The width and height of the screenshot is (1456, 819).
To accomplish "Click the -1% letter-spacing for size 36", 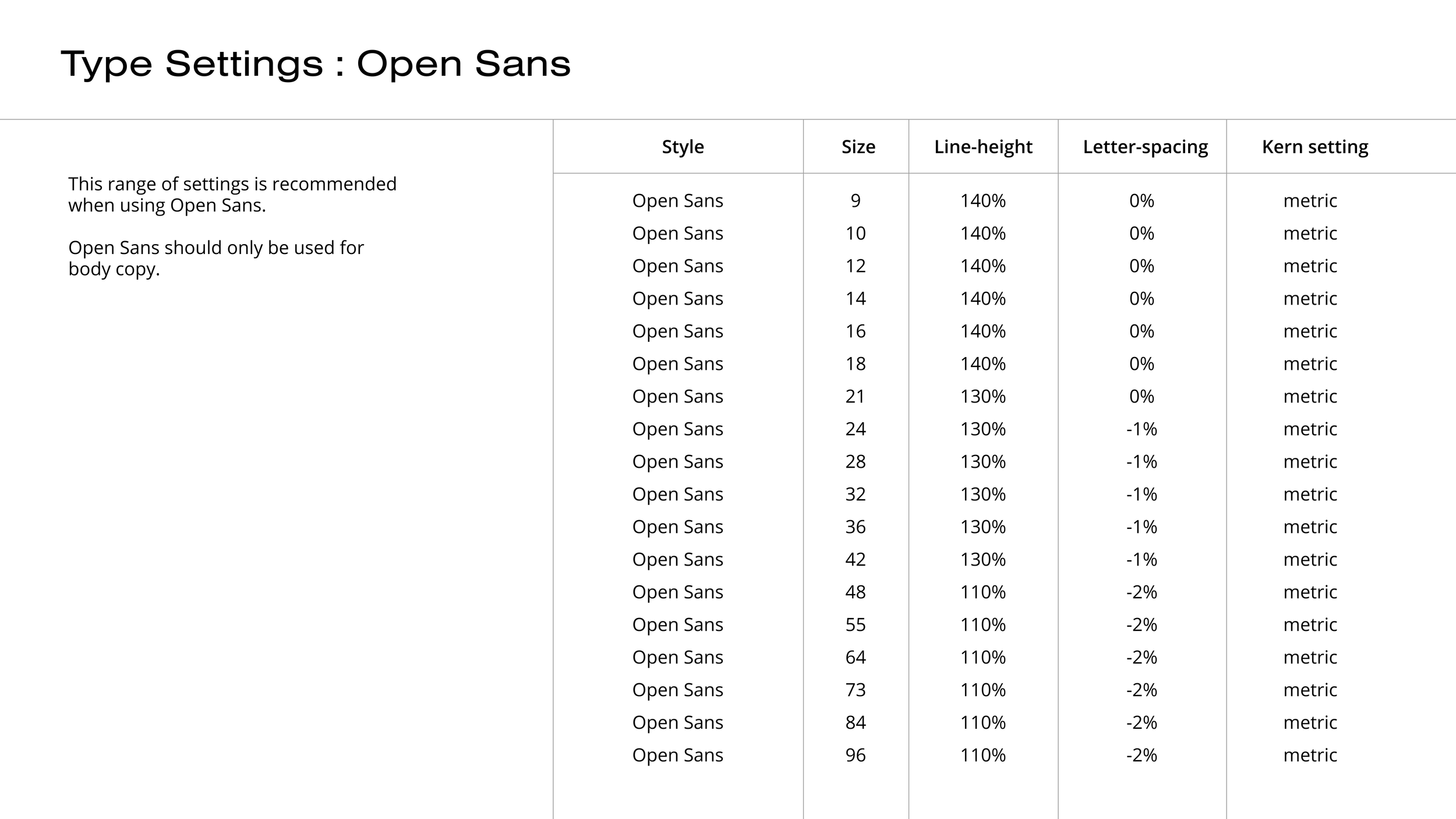I will 1142,527.
